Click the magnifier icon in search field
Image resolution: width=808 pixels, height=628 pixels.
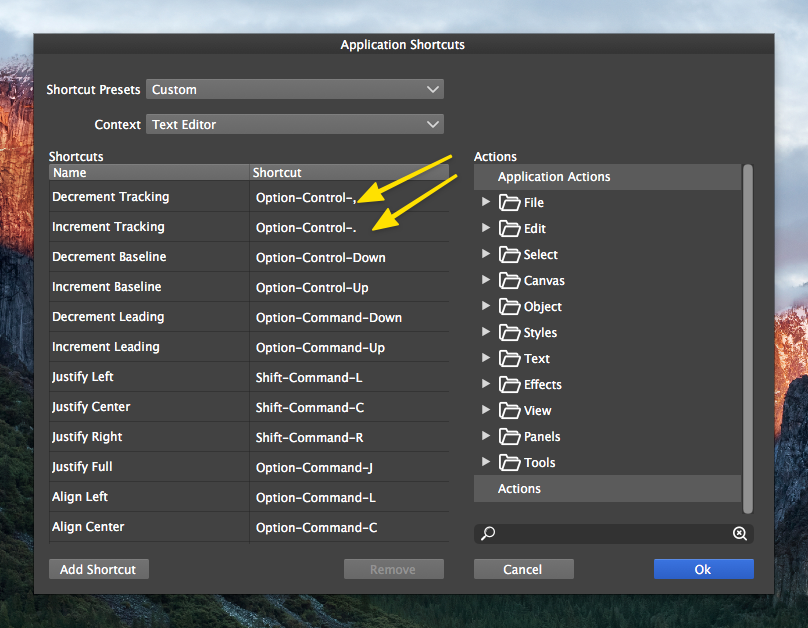[x=488, y=534]
